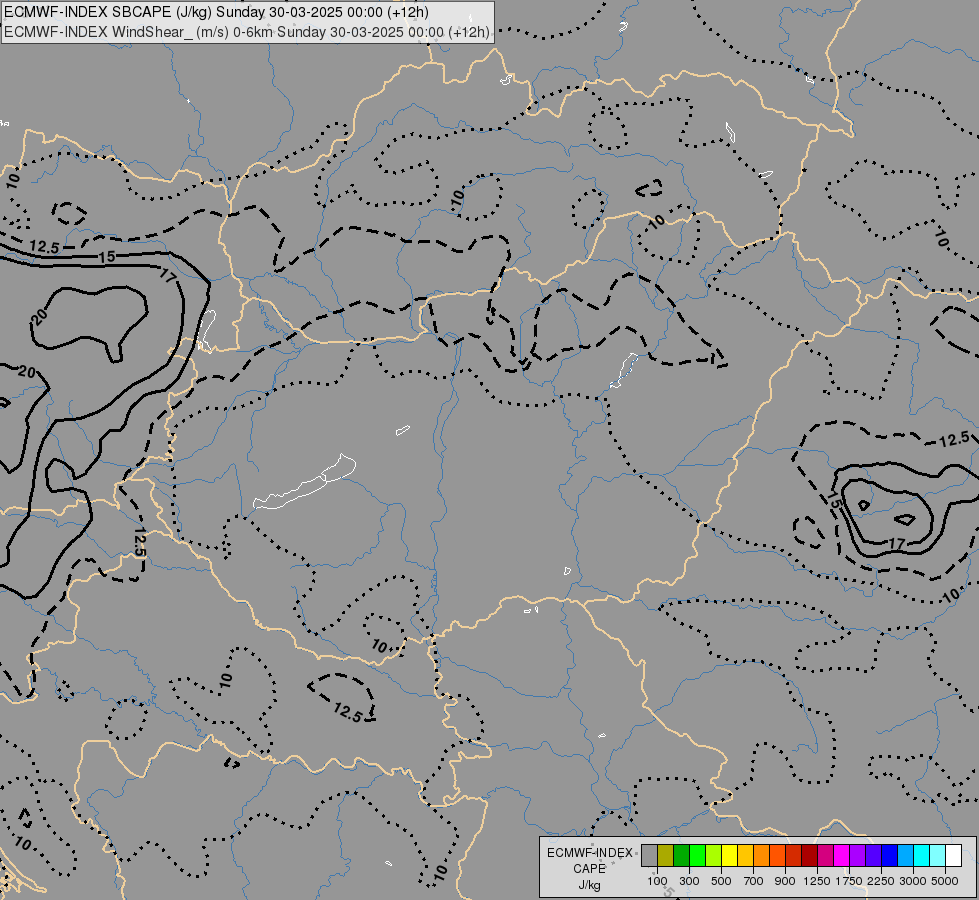This screenshot has width=979, height=900.
Task: Select the dark green legend swatch
Action: pyautogui.click(x=681, y=856)
